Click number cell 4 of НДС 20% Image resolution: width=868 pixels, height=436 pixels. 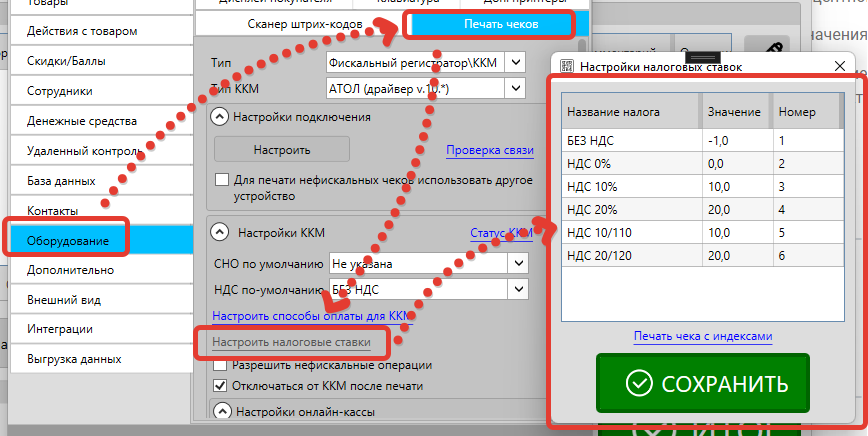pyautogui.click(x=808, y=210)
